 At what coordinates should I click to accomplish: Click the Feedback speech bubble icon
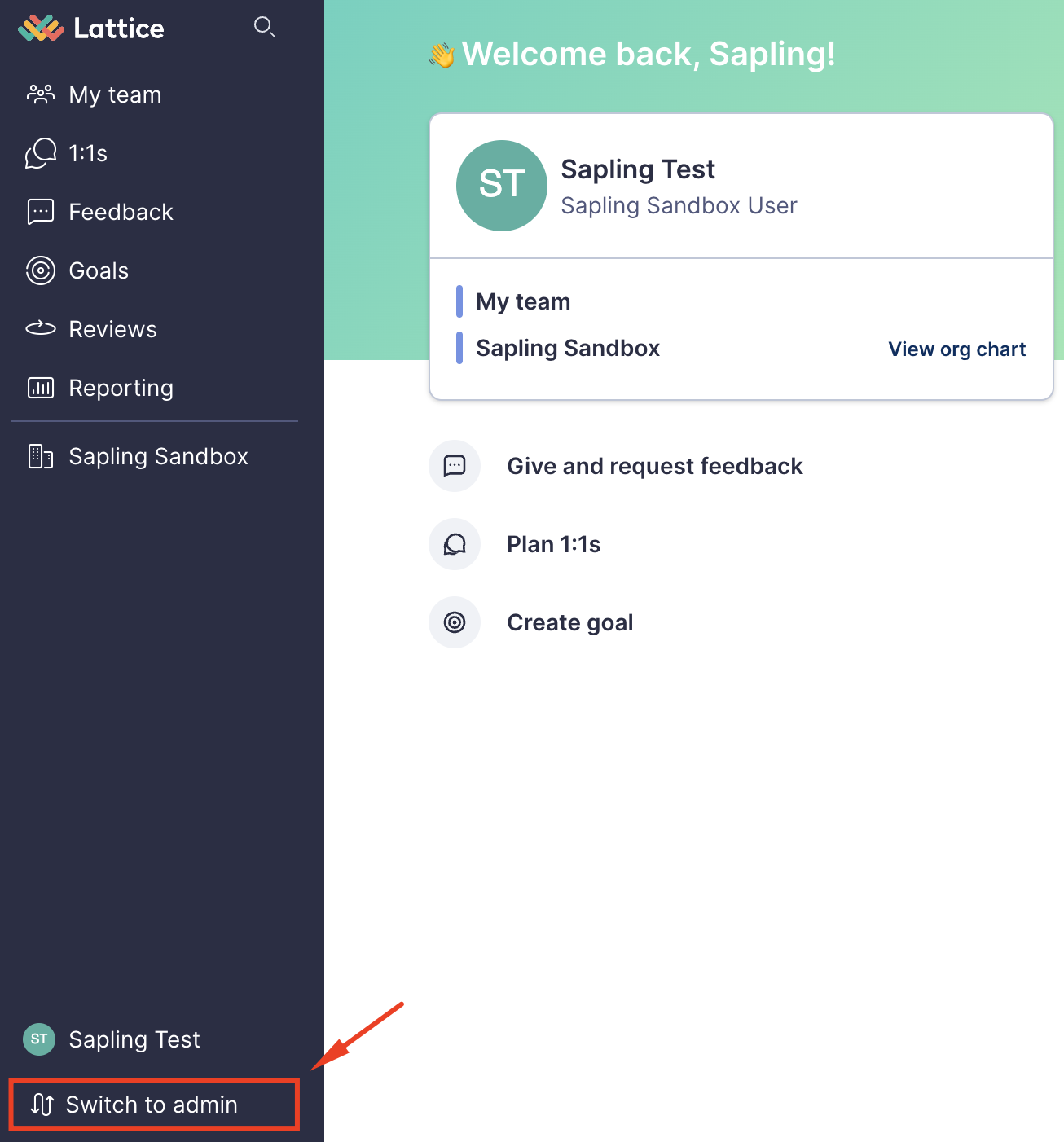click(x=40, y=212)
